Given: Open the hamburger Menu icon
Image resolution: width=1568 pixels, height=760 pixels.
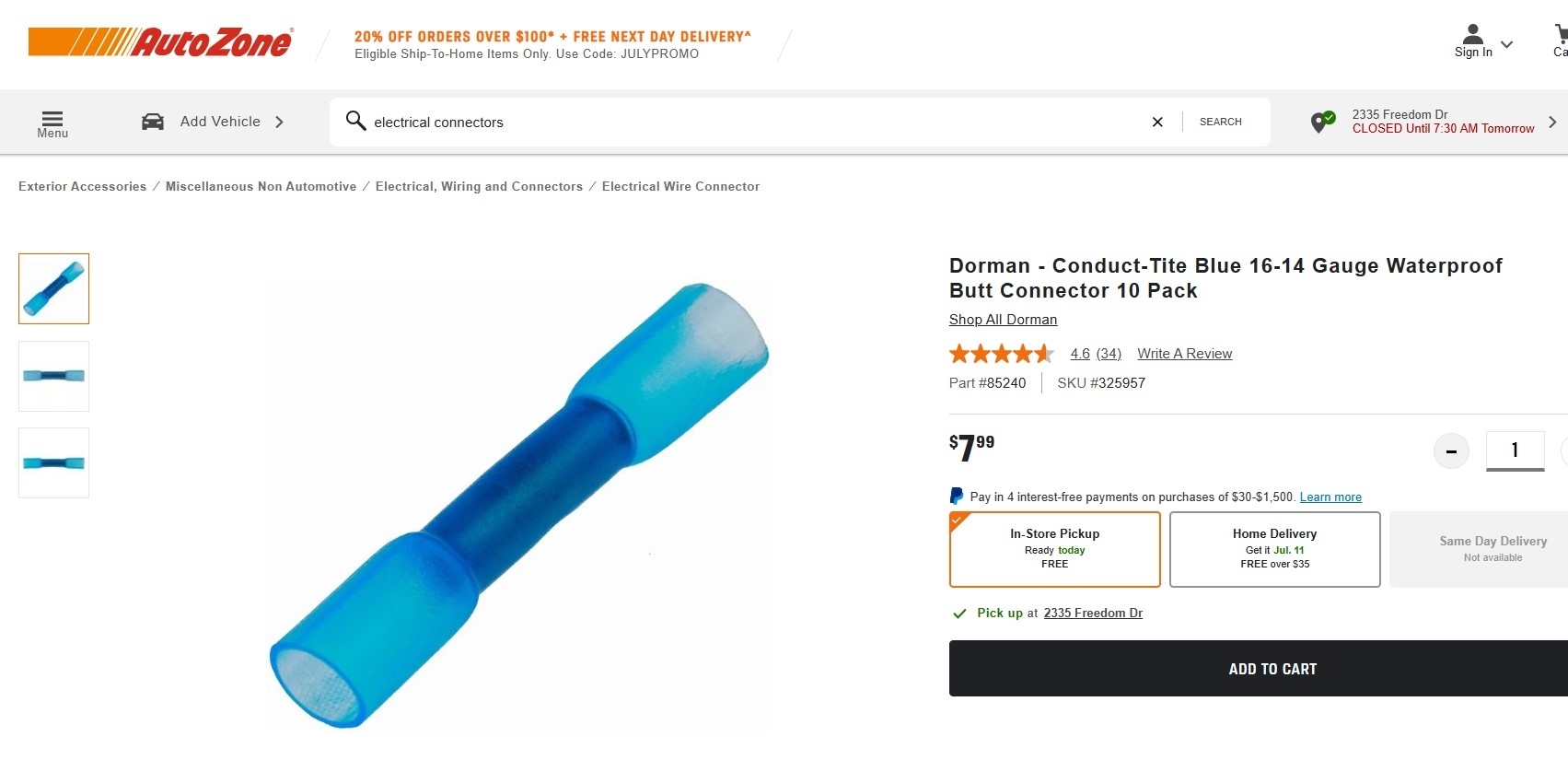Looking at the screenshot, I should click(52, 120).
